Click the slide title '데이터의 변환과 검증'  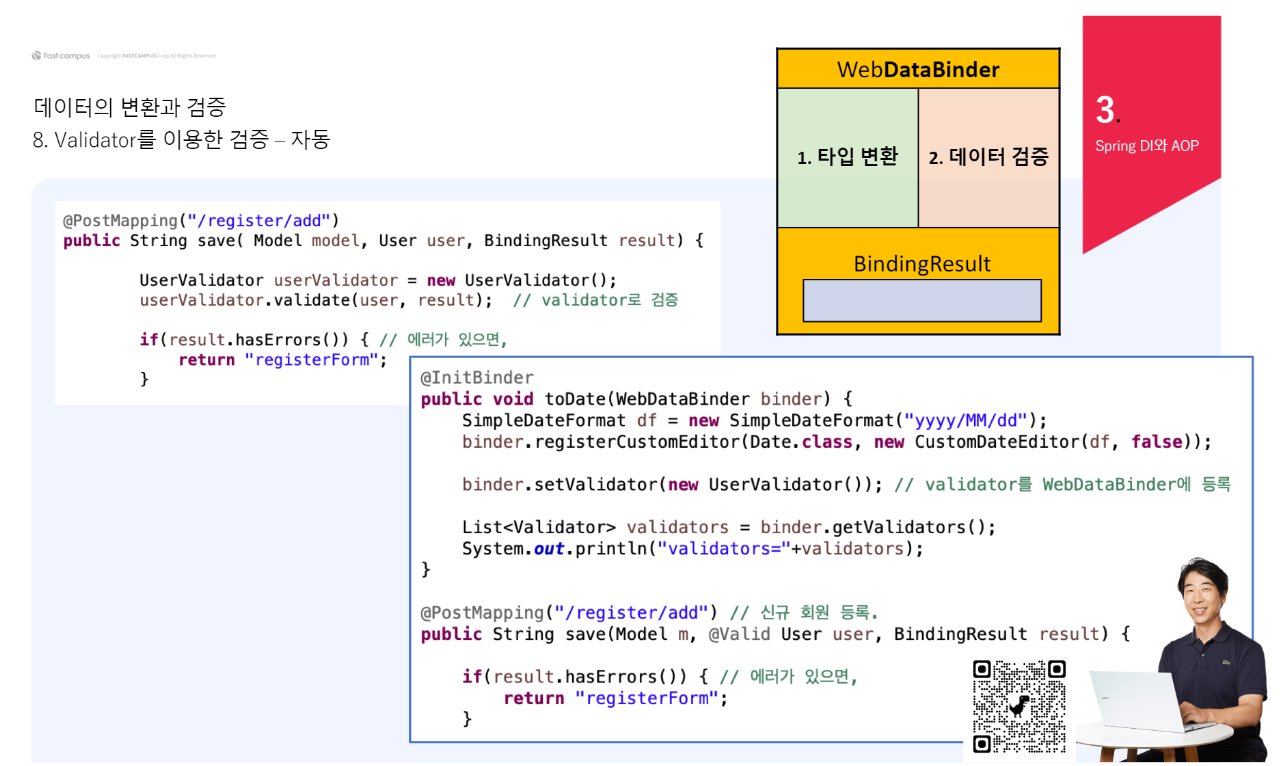(x=130, y=107)
